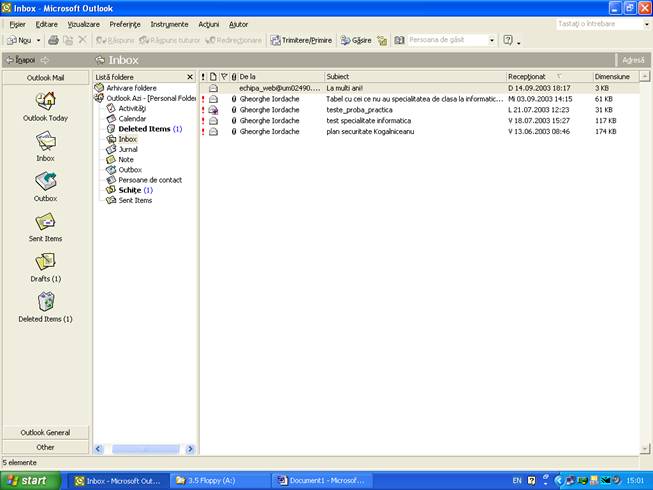Click attachment icon of plan securitate Kogalniceanu row
This screenshot has height=490, width=653.
[x=234, y=132]
